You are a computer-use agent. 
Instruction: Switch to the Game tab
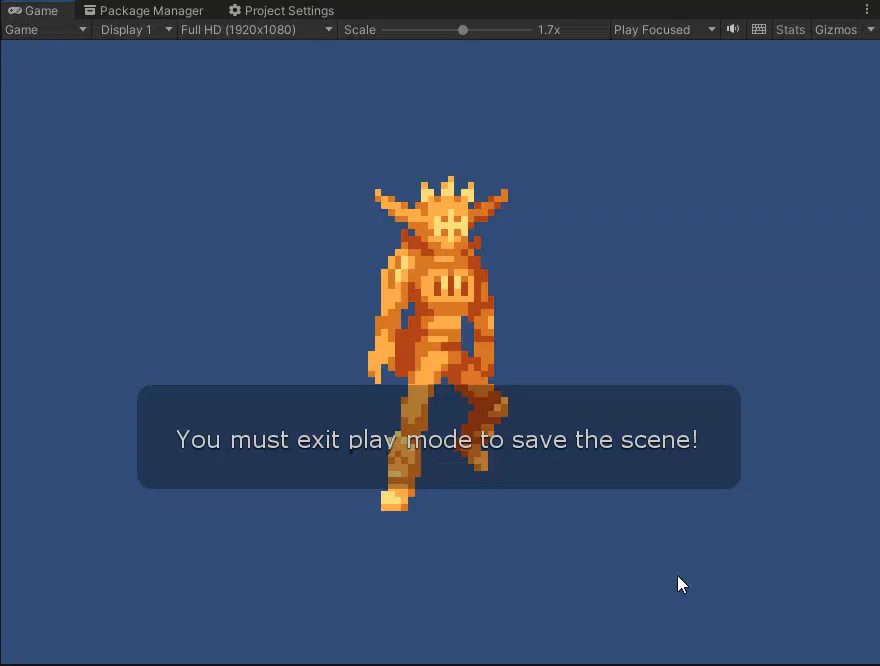pyautogui.click(x=34, y=11)
